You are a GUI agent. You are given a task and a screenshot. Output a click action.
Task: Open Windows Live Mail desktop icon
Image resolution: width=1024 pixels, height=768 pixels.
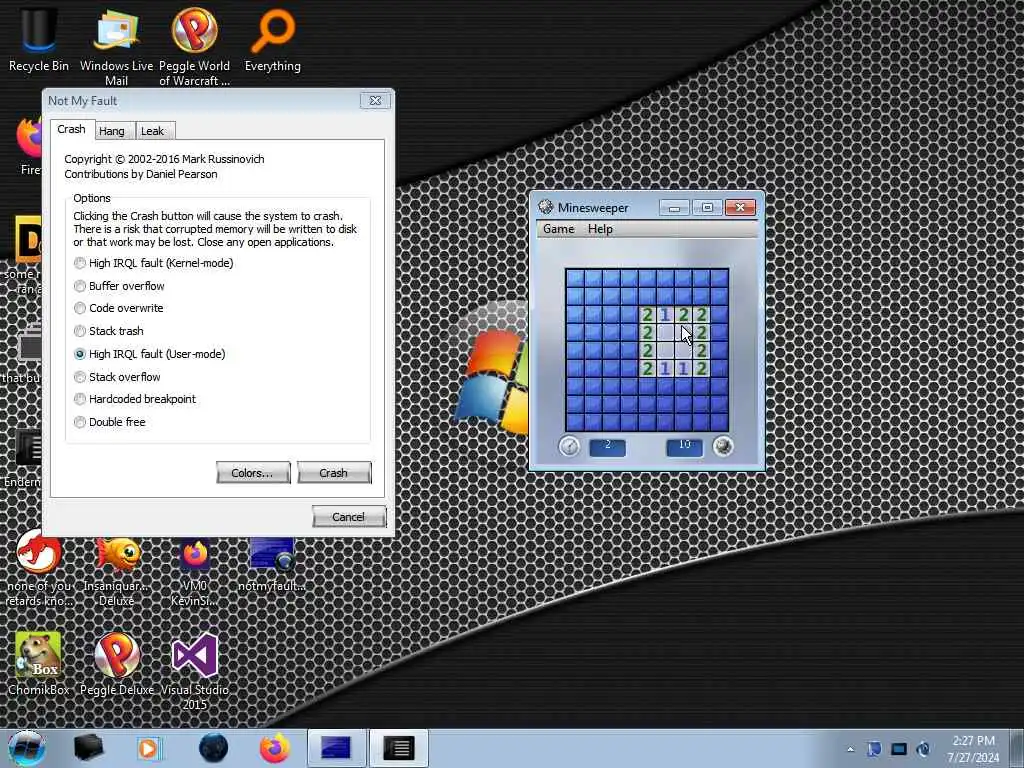[116, 46]
